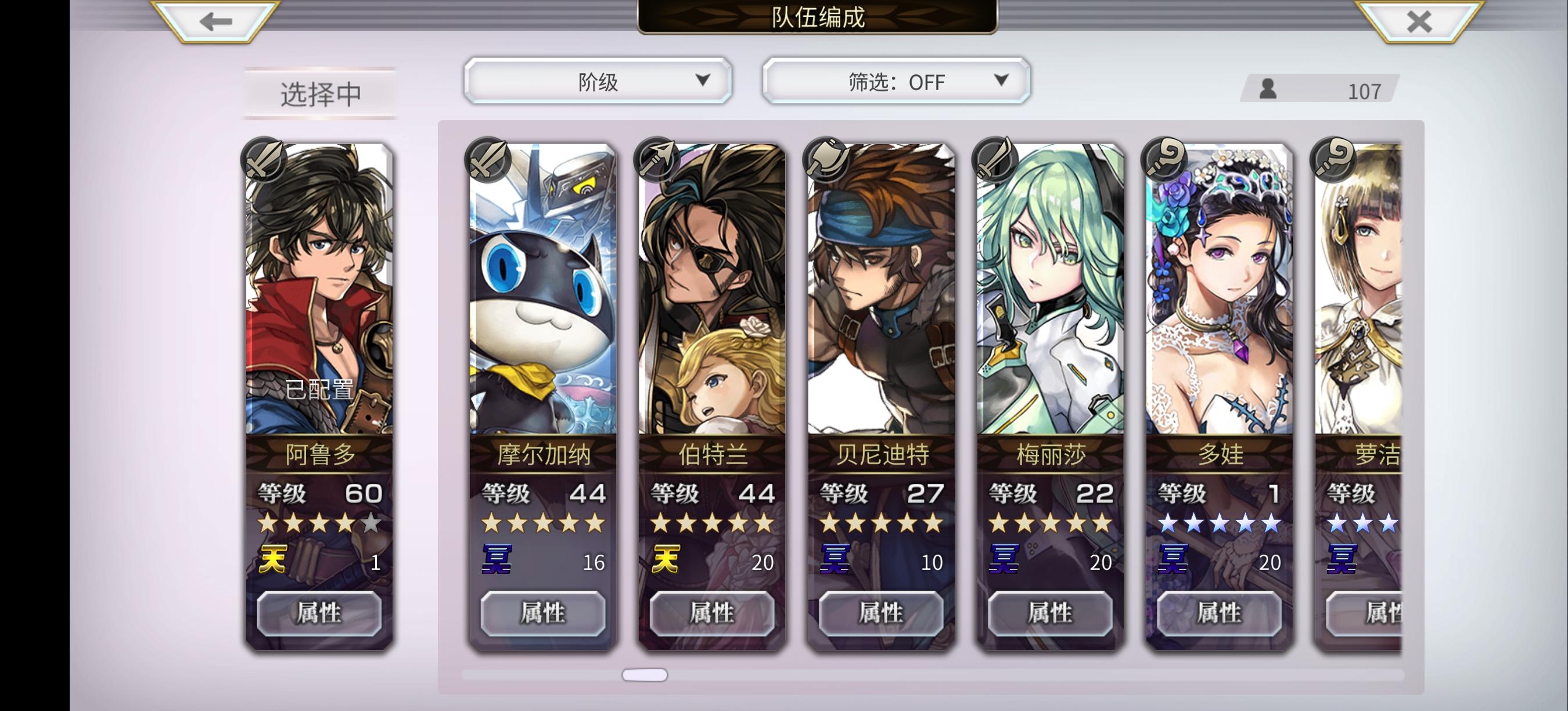1568x711 pixels.
Task: Open the 阶级 sort dropdown
Action: 598,81
